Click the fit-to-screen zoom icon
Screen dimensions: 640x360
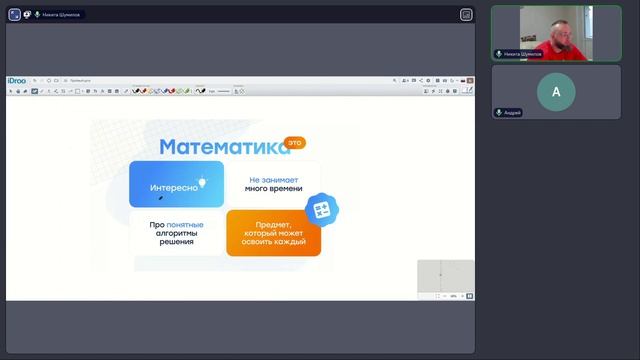tap(438, 296)
